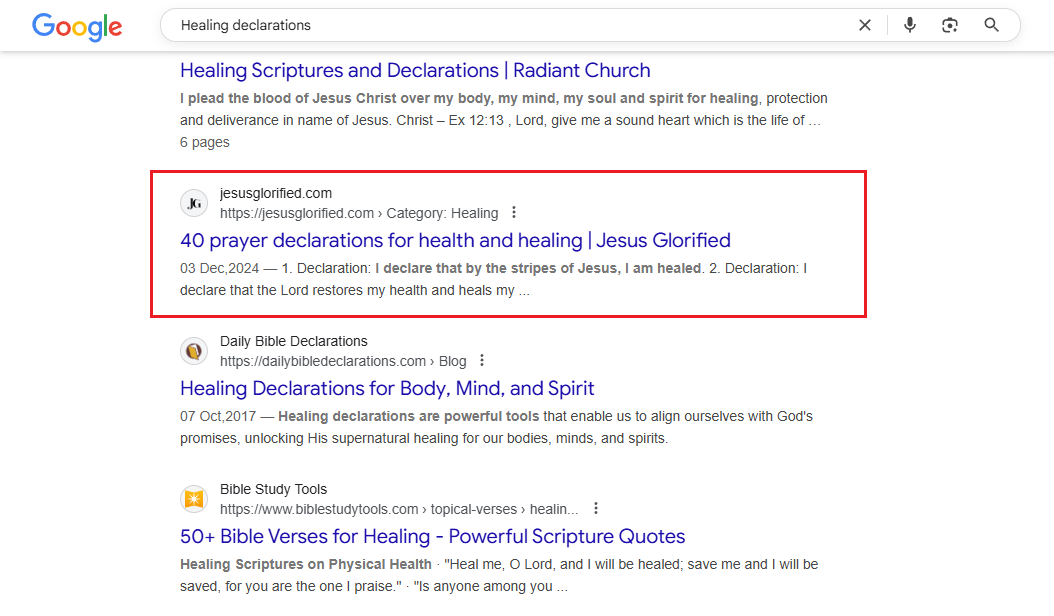Image resolution: width=1054 pixels, height=616 pixels.
Task: Open Healing Scriptures and Declarations Radiant Church
Action: pyautogui.click(x=415, y=70)
